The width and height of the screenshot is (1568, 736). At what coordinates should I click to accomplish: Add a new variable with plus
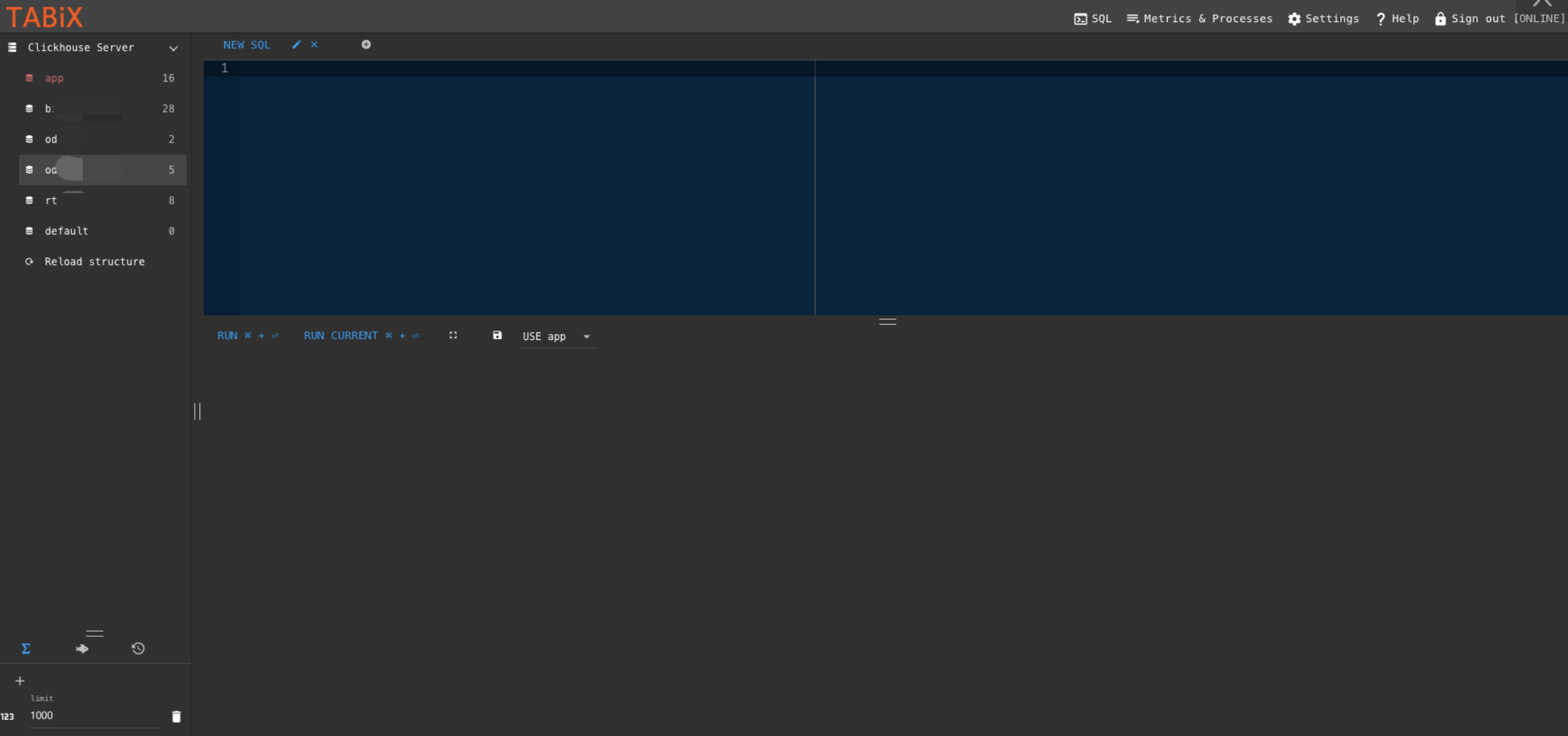coord(20,681)
